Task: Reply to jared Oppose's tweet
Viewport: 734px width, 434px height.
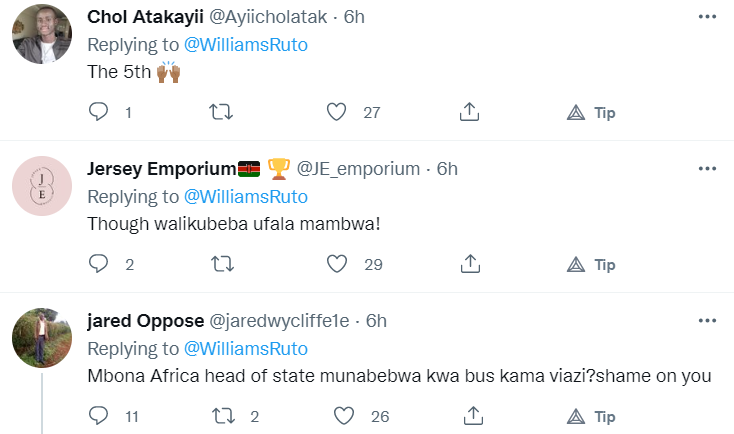Action: pos(98,415)
